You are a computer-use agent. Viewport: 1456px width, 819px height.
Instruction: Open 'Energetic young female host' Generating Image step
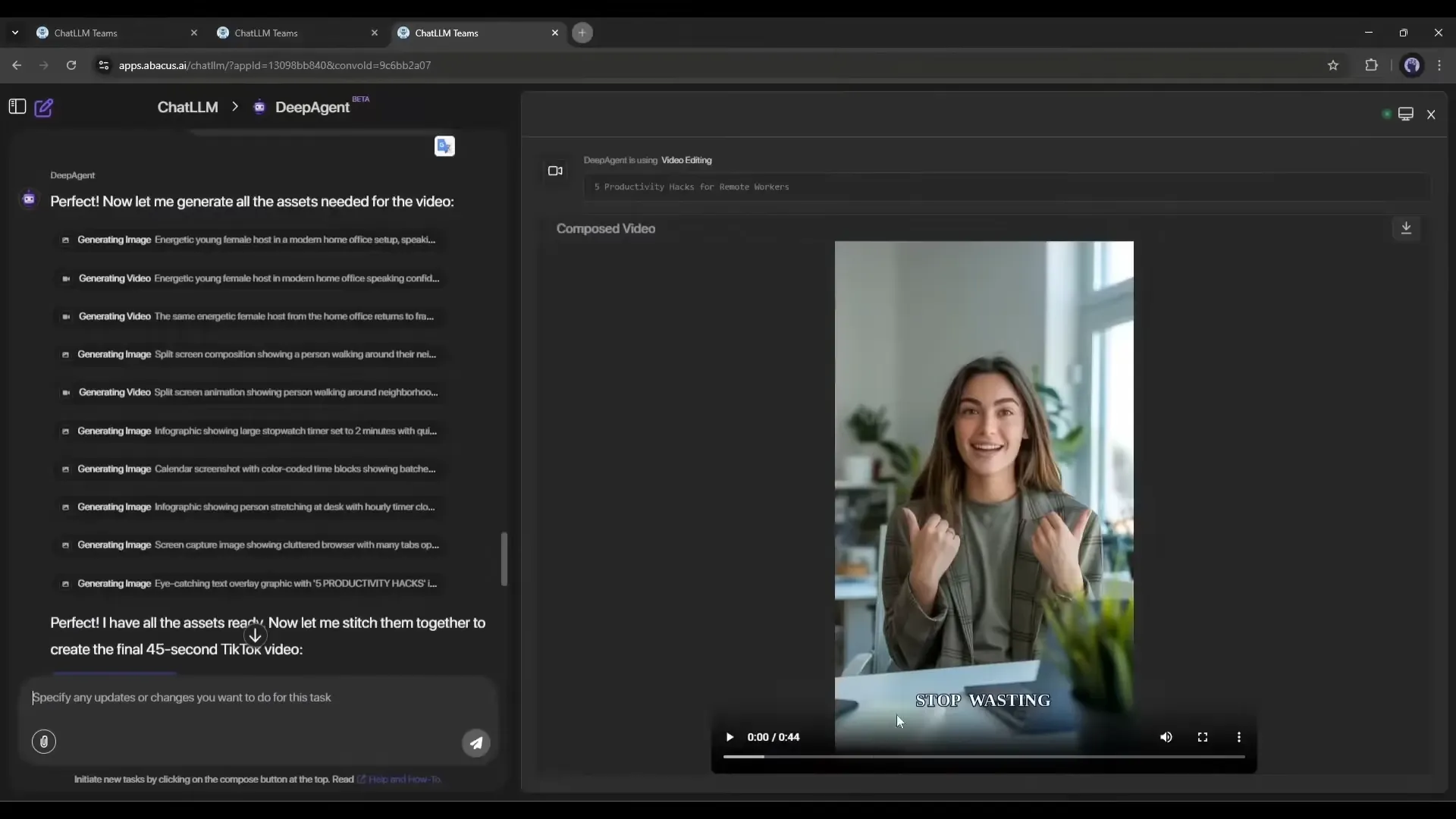(x=249, y=240)
